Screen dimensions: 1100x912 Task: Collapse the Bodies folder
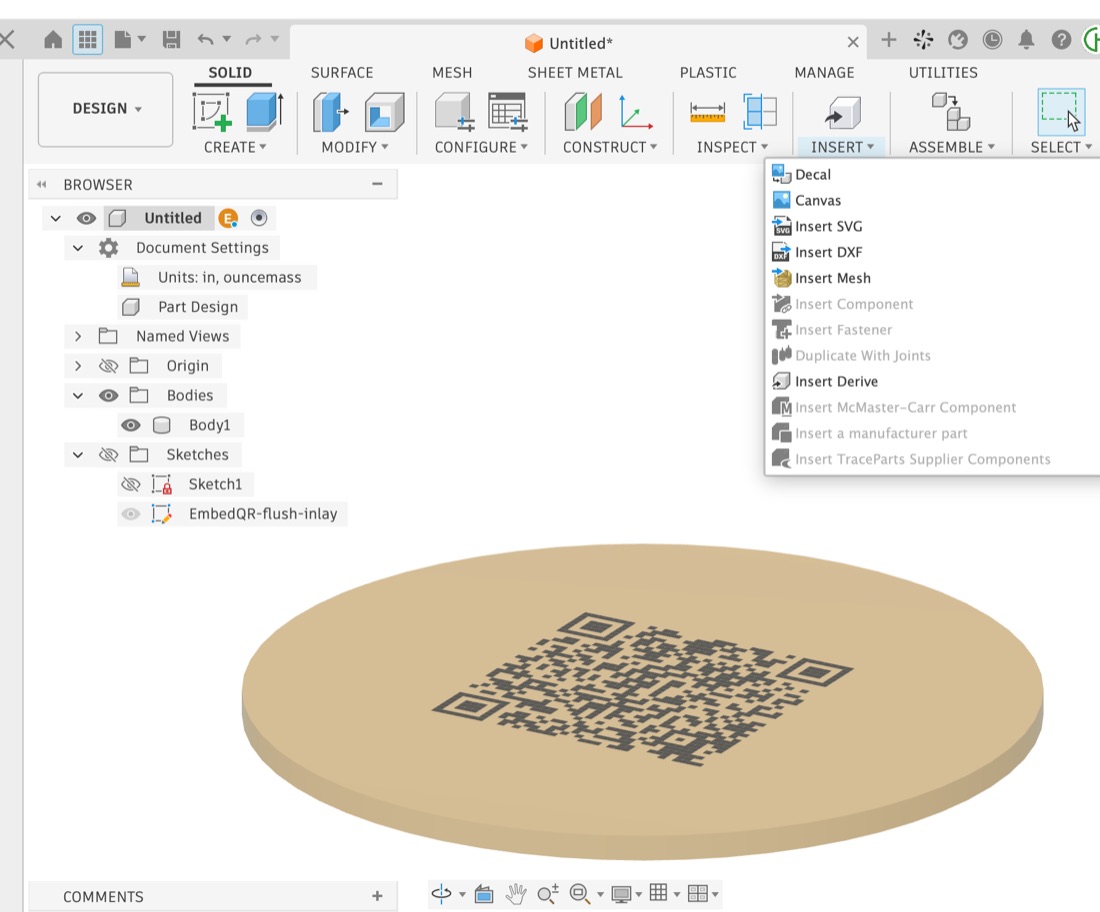(x=78, y=396)
